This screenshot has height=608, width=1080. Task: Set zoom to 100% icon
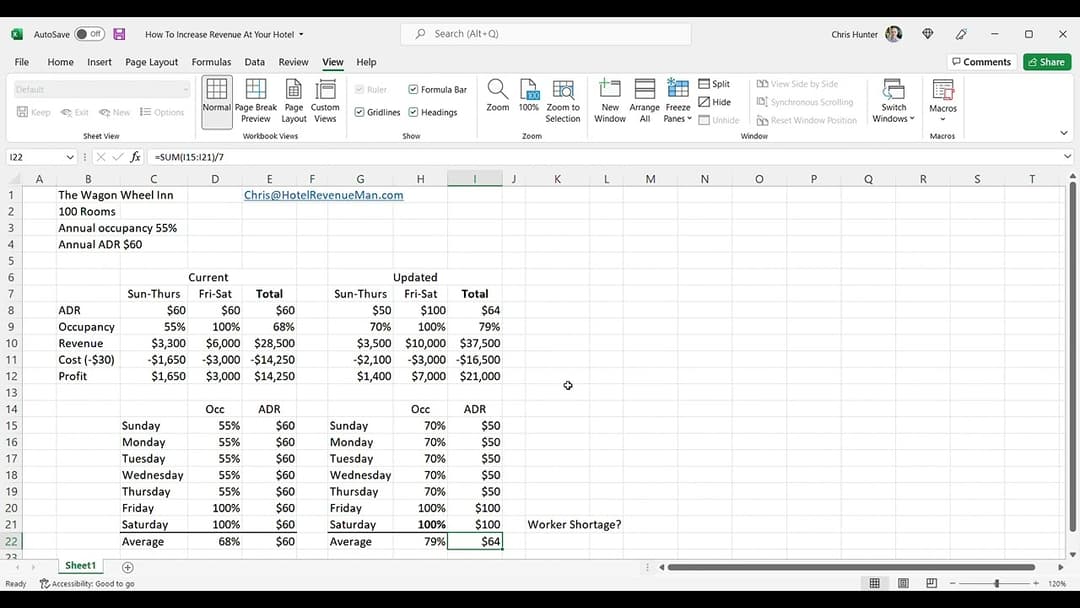(529, 89)
